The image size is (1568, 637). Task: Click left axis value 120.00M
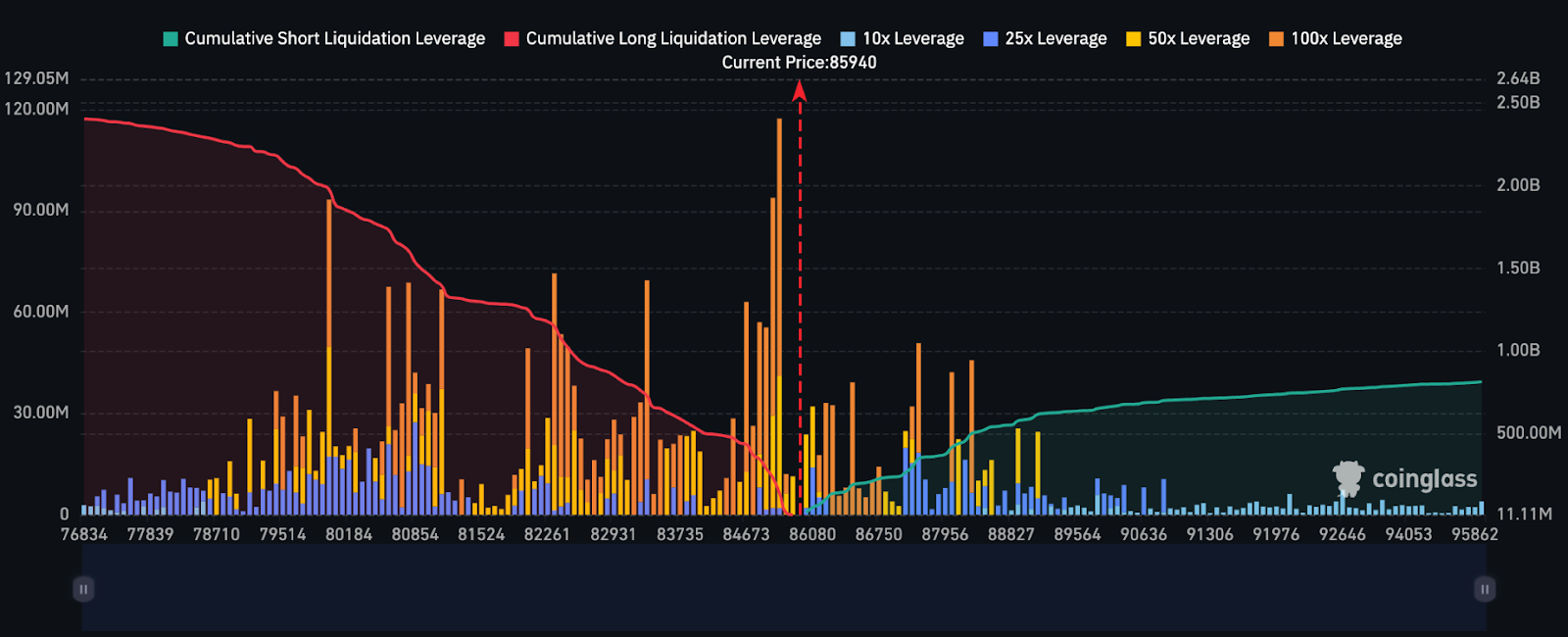(36, 109)
